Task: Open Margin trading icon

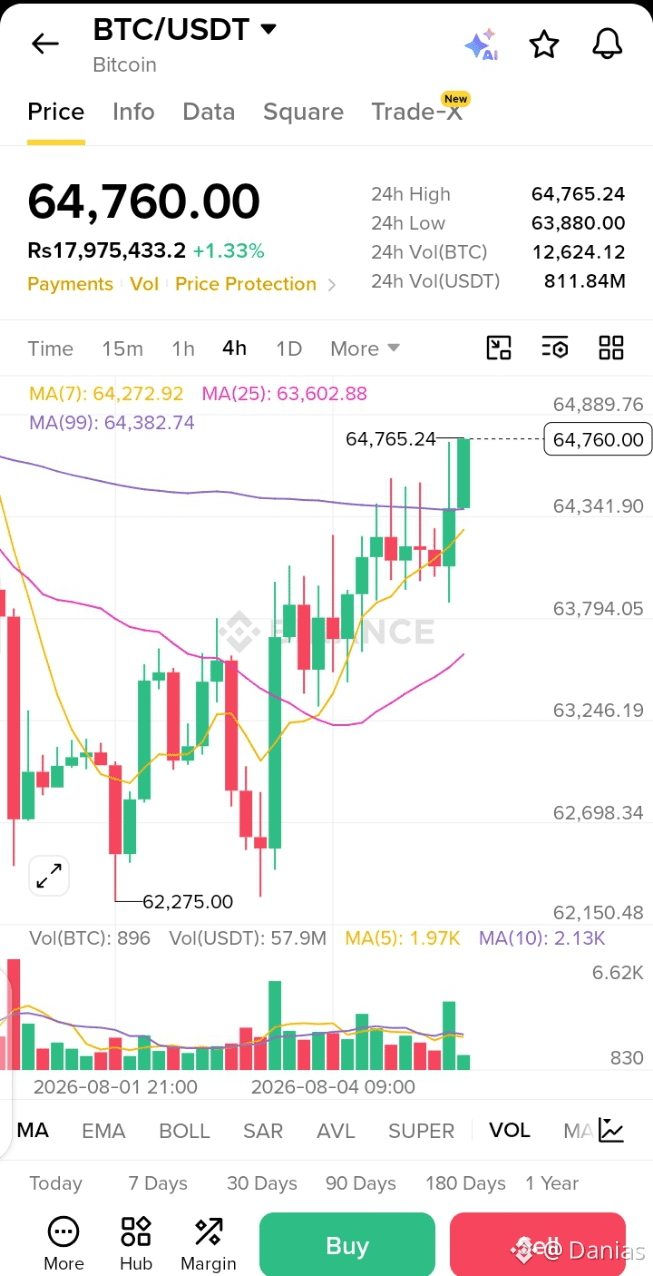Action: point(208,1243)
